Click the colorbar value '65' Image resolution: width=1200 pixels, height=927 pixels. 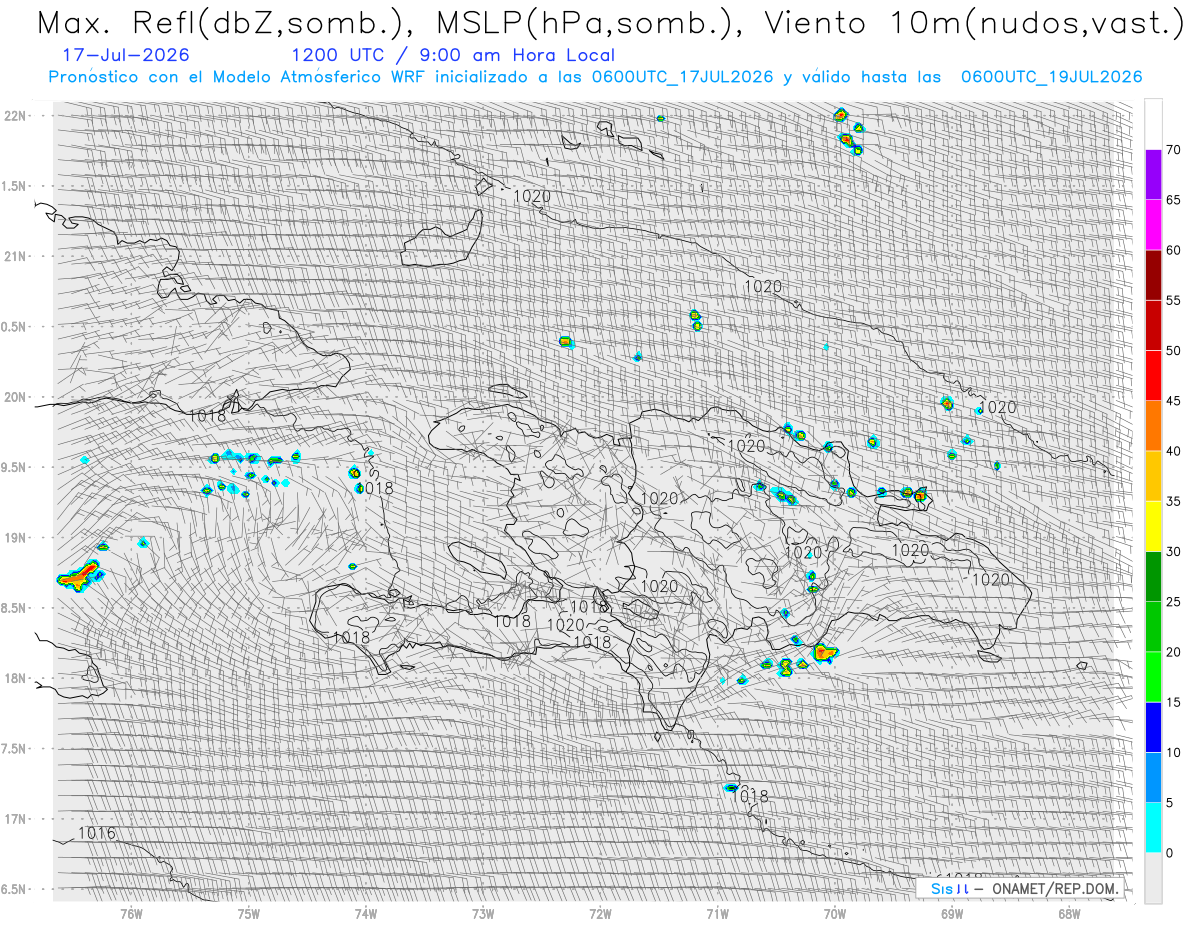click(1173, 200)
